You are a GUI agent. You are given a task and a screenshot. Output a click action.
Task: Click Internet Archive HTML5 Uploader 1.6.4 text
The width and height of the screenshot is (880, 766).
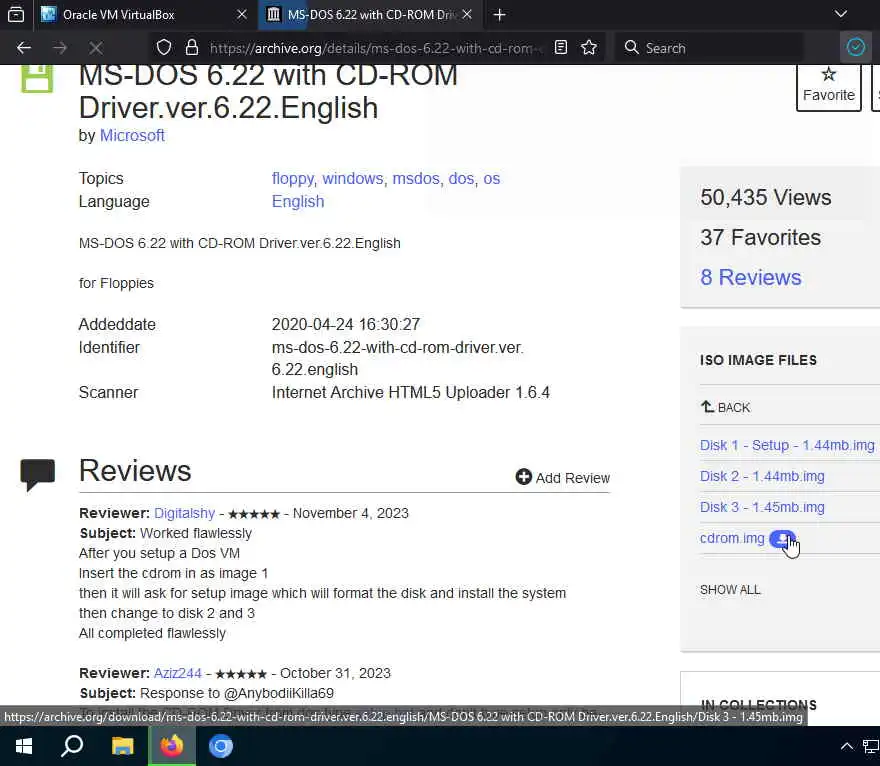411,392
